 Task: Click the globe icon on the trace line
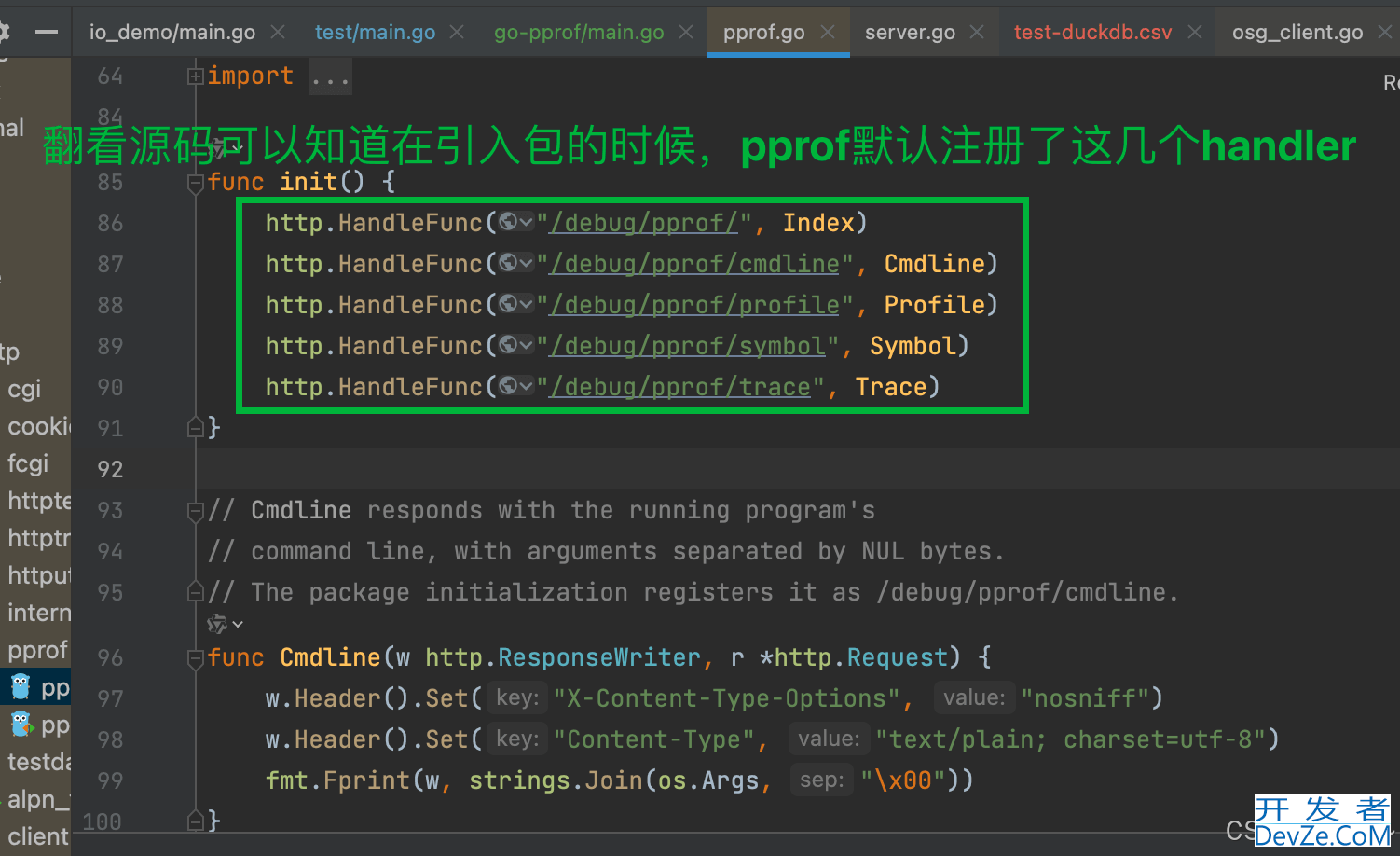(515, 386)
